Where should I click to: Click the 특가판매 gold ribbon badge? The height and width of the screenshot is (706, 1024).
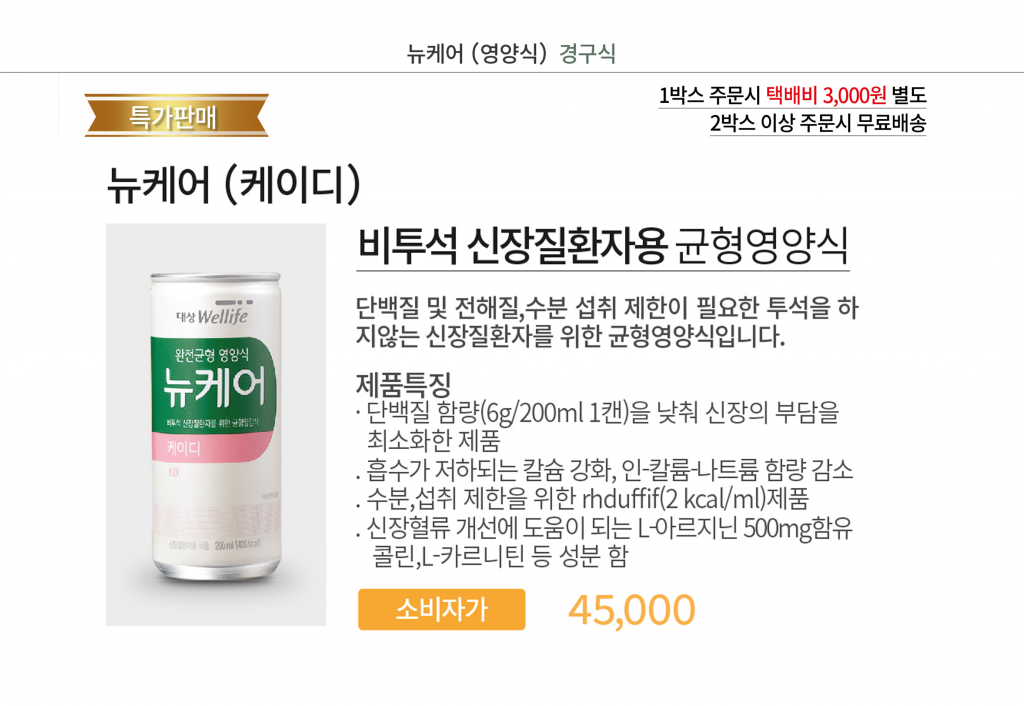pyautogui.click(x=176, y=116)
